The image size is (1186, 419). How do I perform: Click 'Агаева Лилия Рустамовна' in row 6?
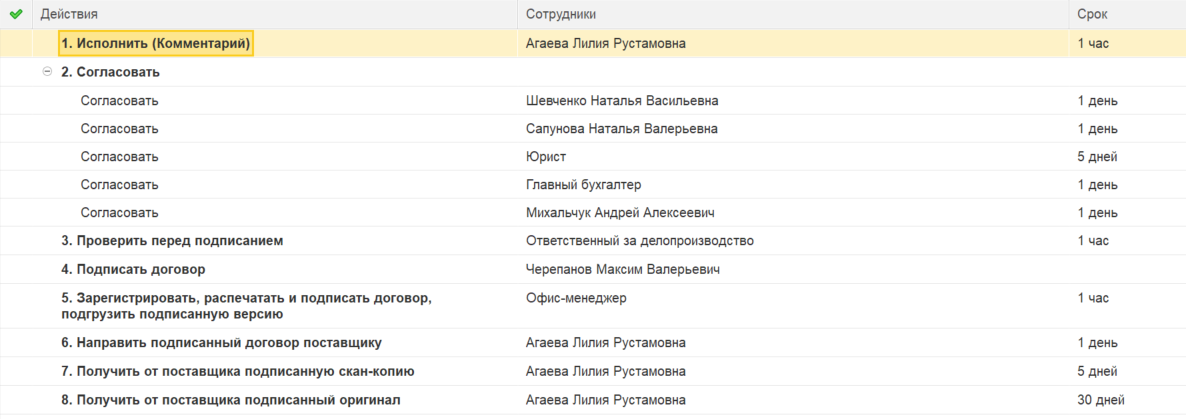tap(606, 343)
